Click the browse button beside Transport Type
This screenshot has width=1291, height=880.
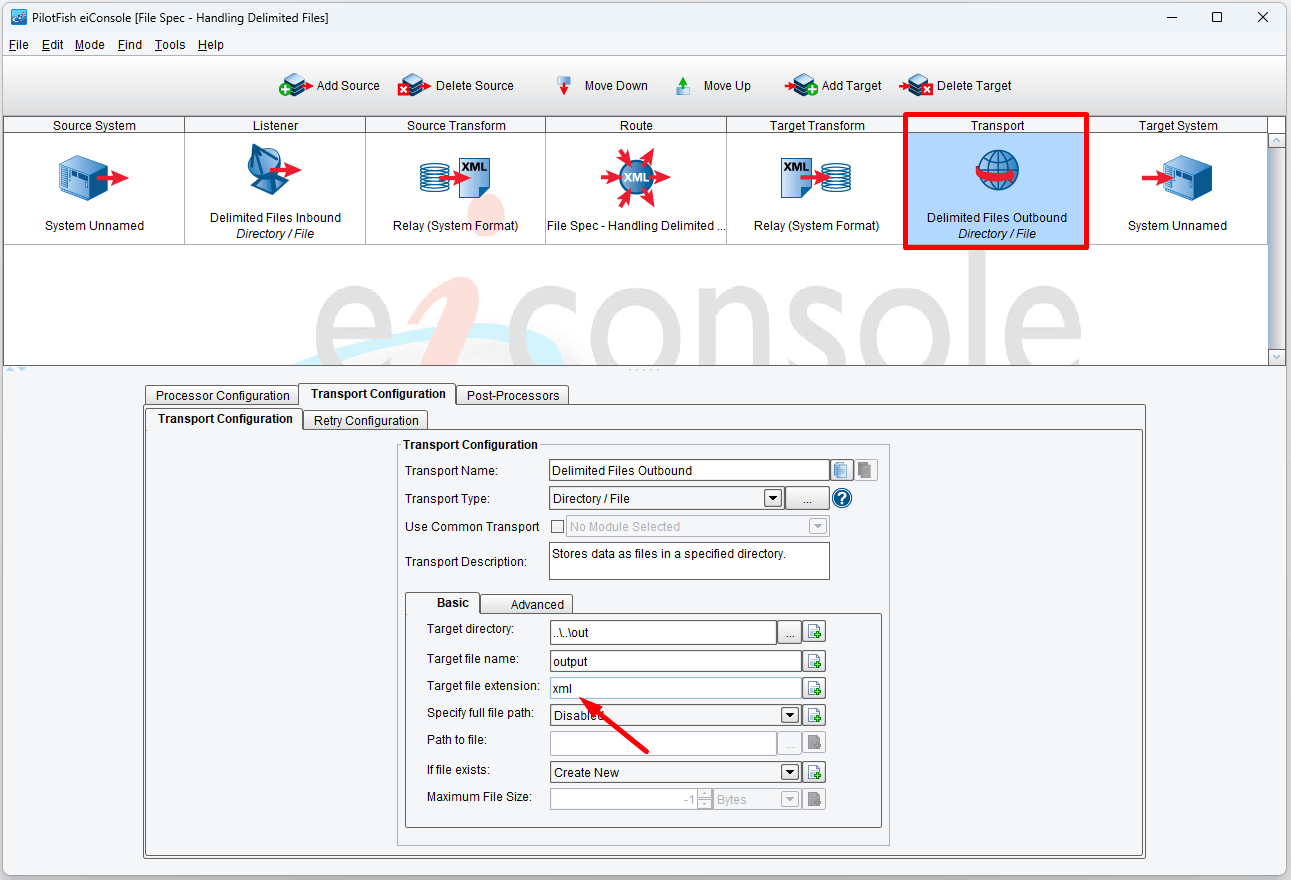tap(807, 498)
